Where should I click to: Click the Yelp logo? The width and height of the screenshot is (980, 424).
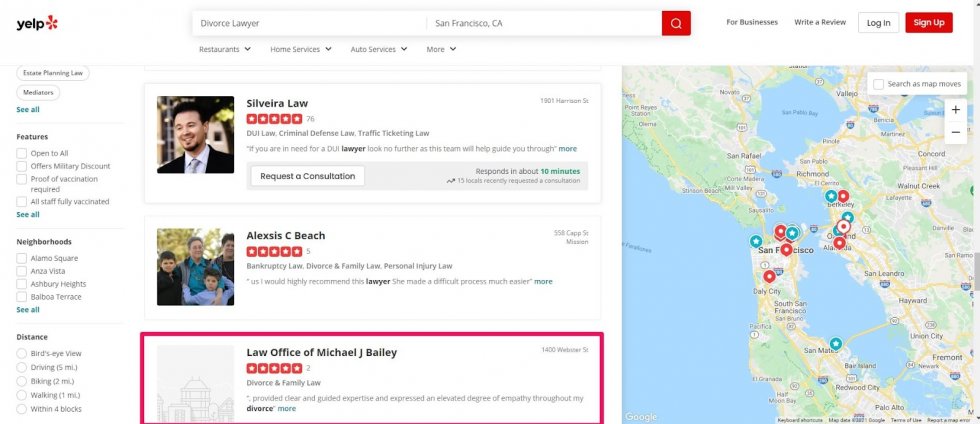[x=37, y=23]
